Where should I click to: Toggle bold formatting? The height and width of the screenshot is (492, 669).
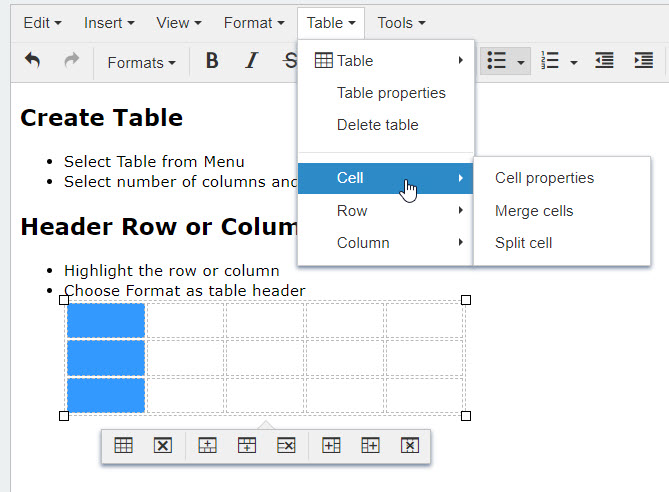coord(212,61)
